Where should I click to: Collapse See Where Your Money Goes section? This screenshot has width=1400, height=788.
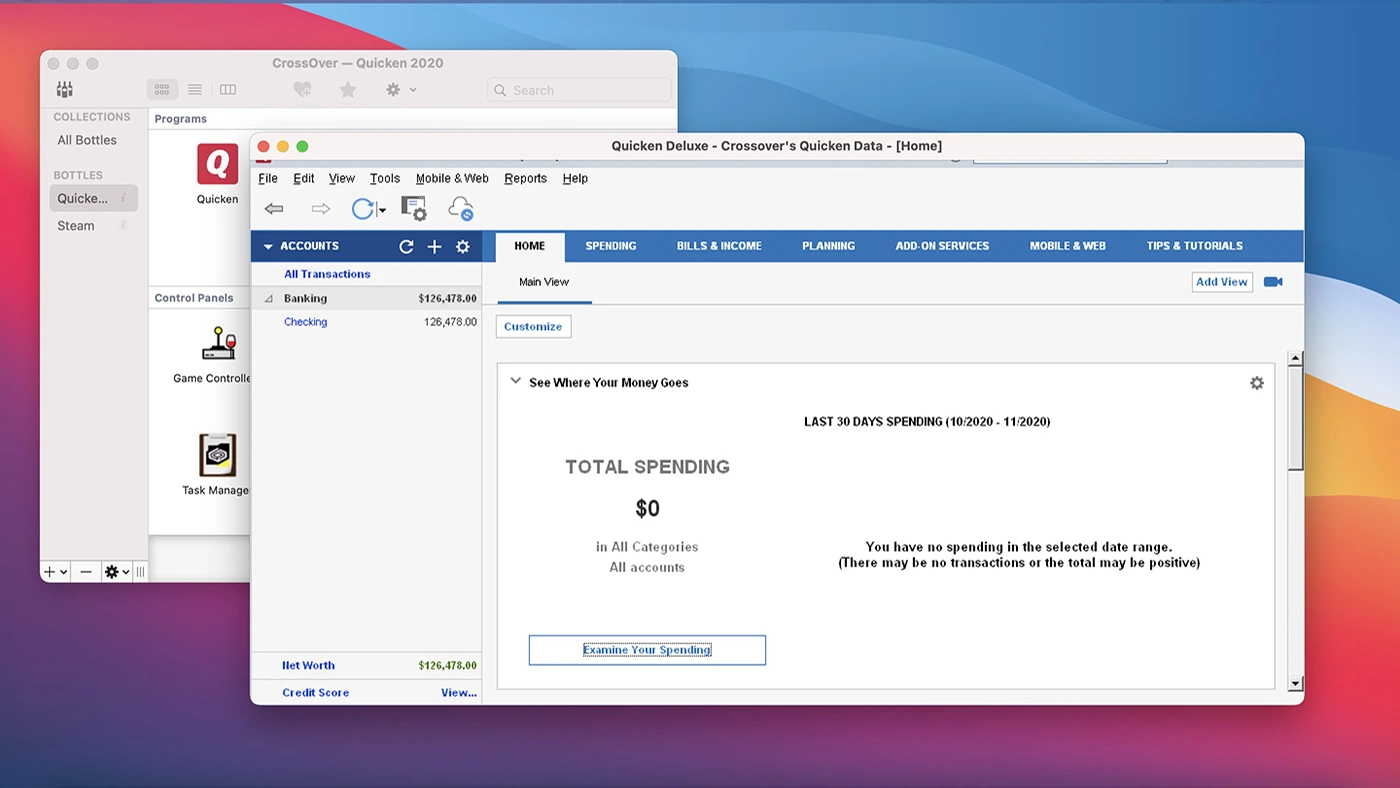point(516,381)
